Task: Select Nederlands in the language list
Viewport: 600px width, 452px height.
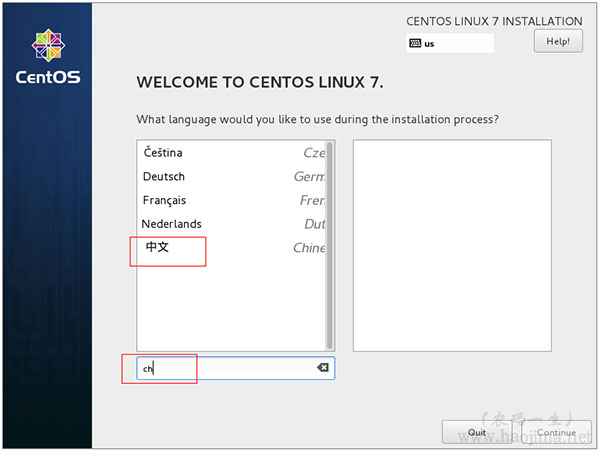Action: pos(232,224)
